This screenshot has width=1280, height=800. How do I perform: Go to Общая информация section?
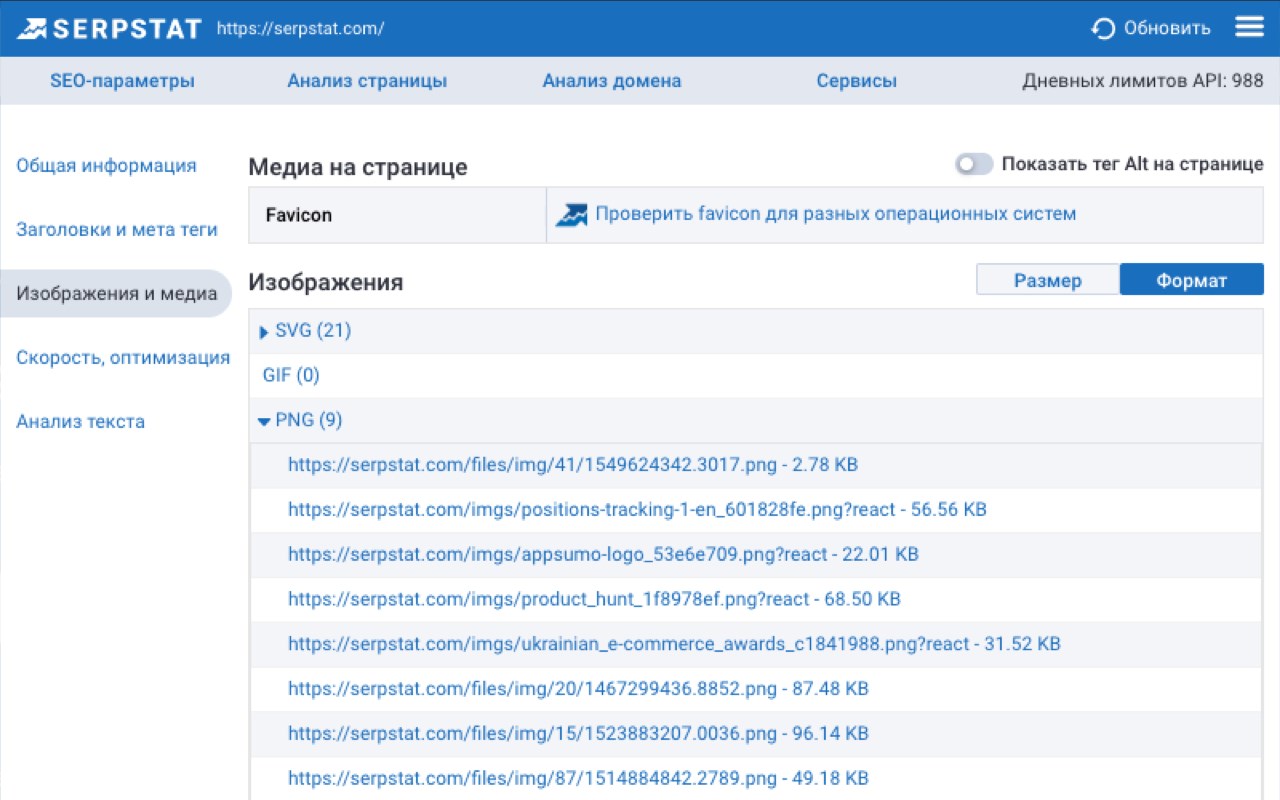(106, 166)
